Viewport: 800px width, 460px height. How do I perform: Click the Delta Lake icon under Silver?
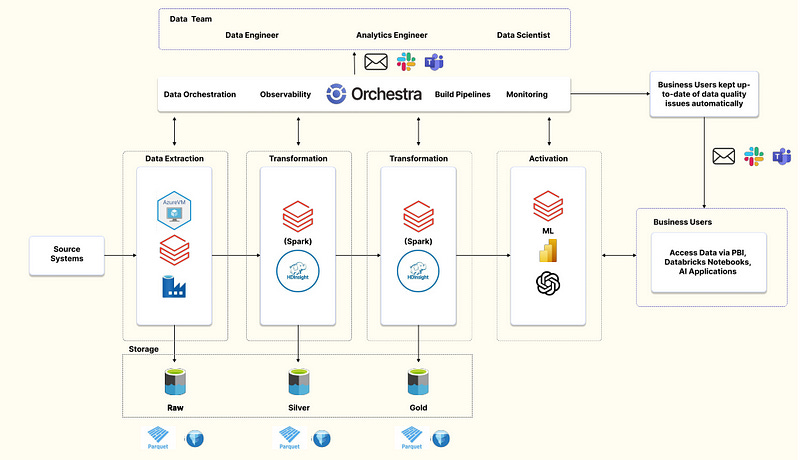point(321,439)
